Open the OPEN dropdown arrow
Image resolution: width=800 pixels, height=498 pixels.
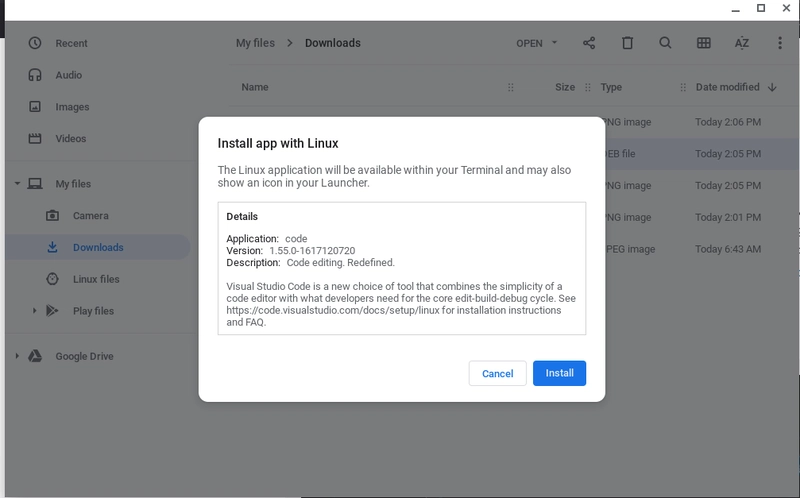(x=555, y=43)
